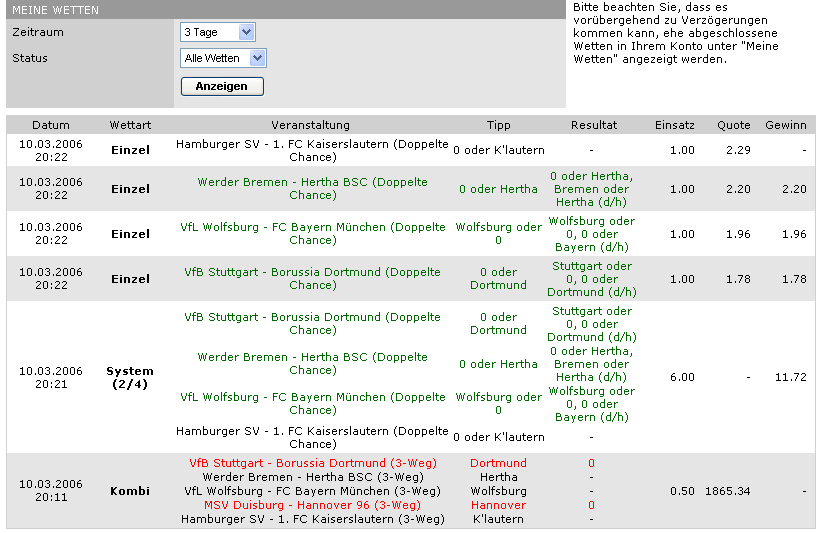The width and height of the screenshot is (823, 533).
Task: Click the Status label
Action: pos(30,58)
